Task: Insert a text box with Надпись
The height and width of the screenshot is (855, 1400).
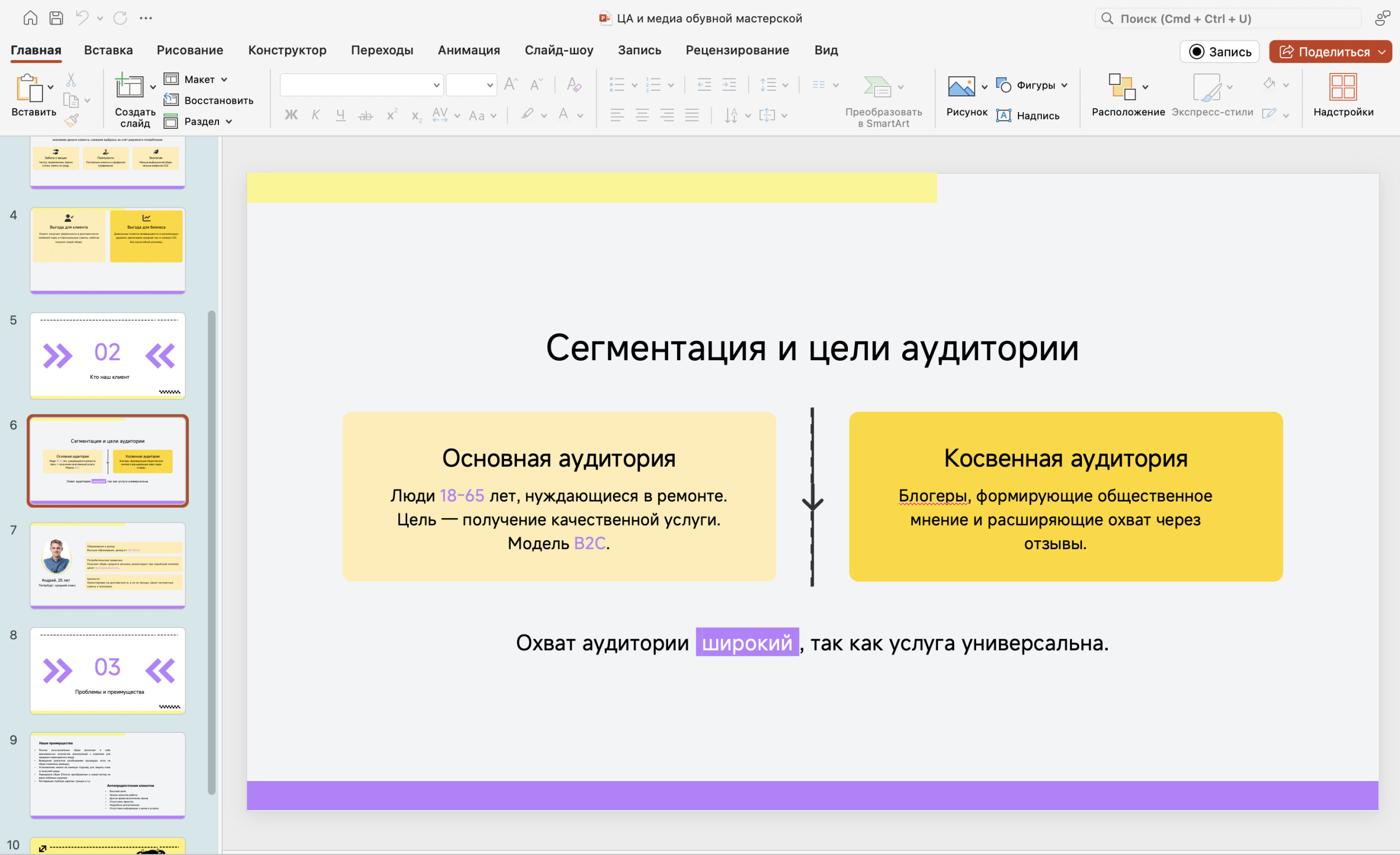Action: [x=1028, y=115]
